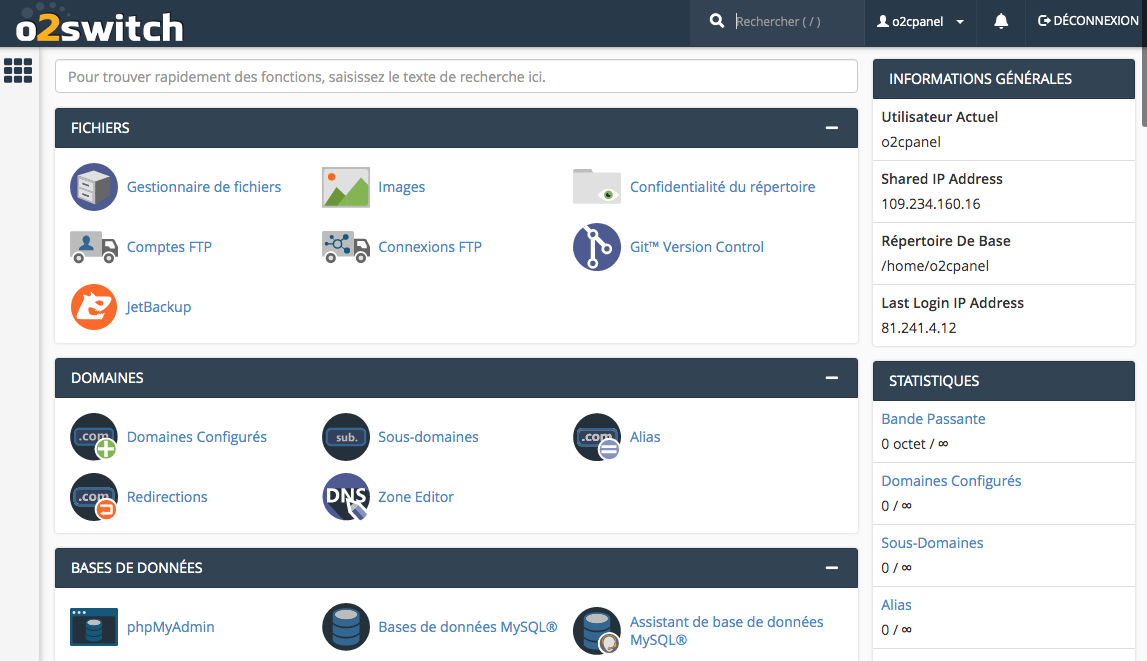
Task: Click the function quick-search text box
Action: pos(456,77)
